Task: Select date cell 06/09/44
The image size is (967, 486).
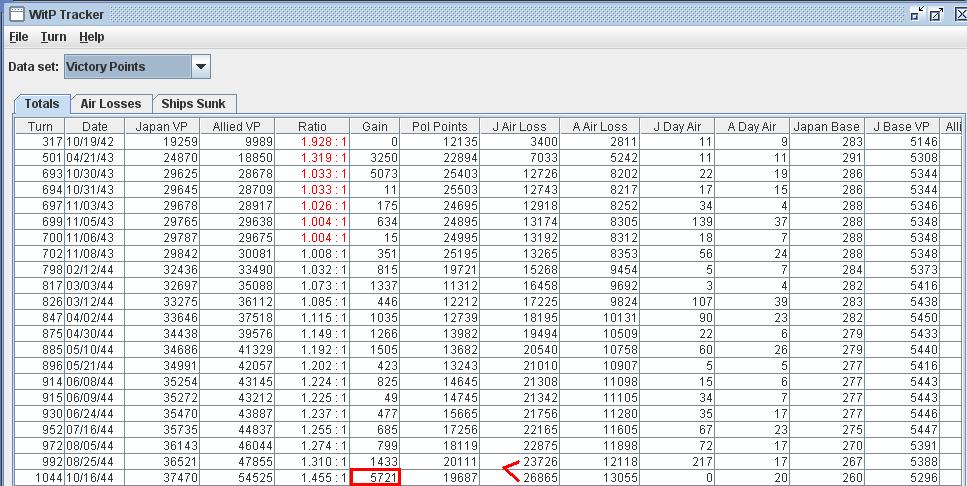Action: (x=94, y=398)
